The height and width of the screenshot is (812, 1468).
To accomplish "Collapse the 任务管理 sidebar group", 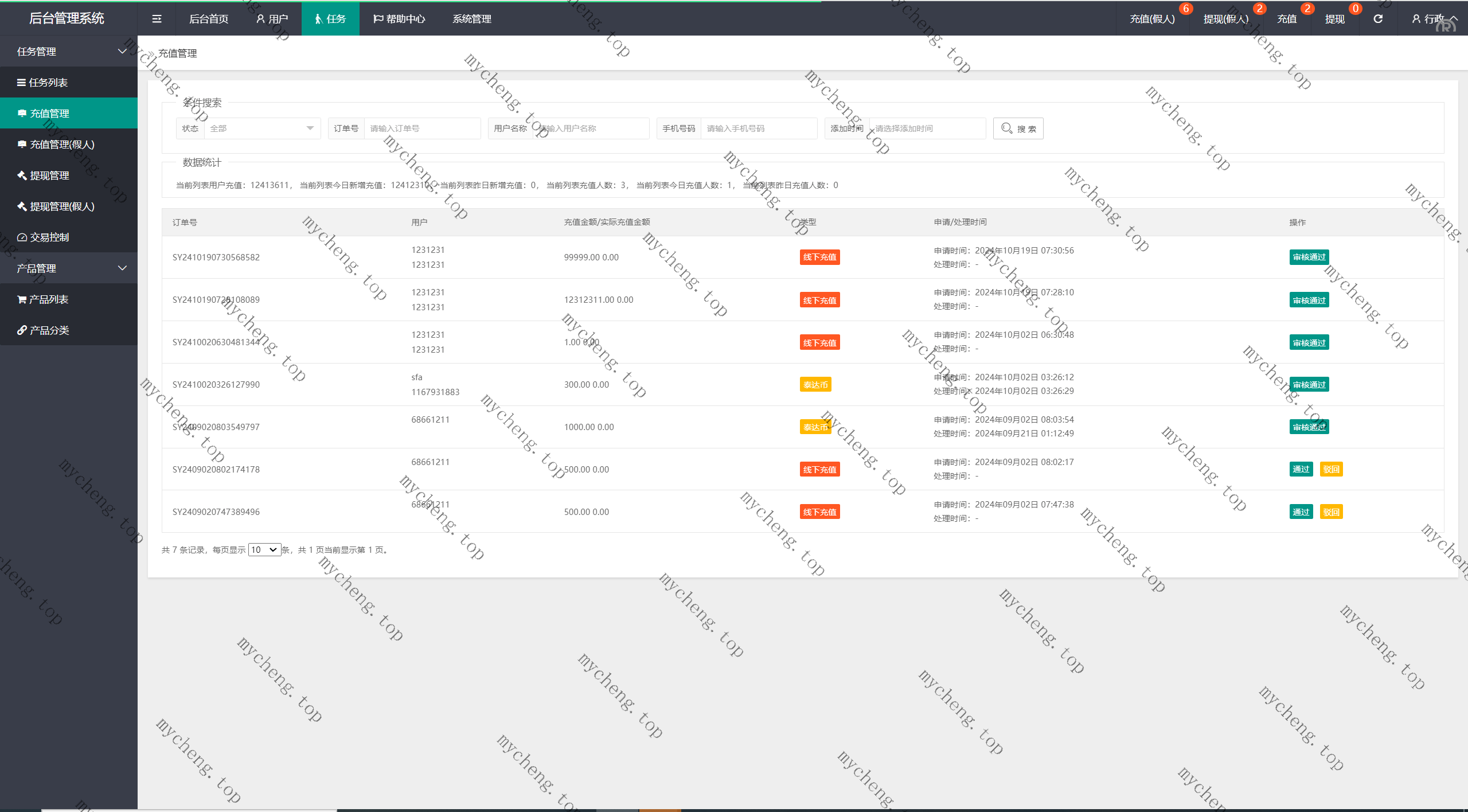I will pyautogui.click(x=69, y=52).
